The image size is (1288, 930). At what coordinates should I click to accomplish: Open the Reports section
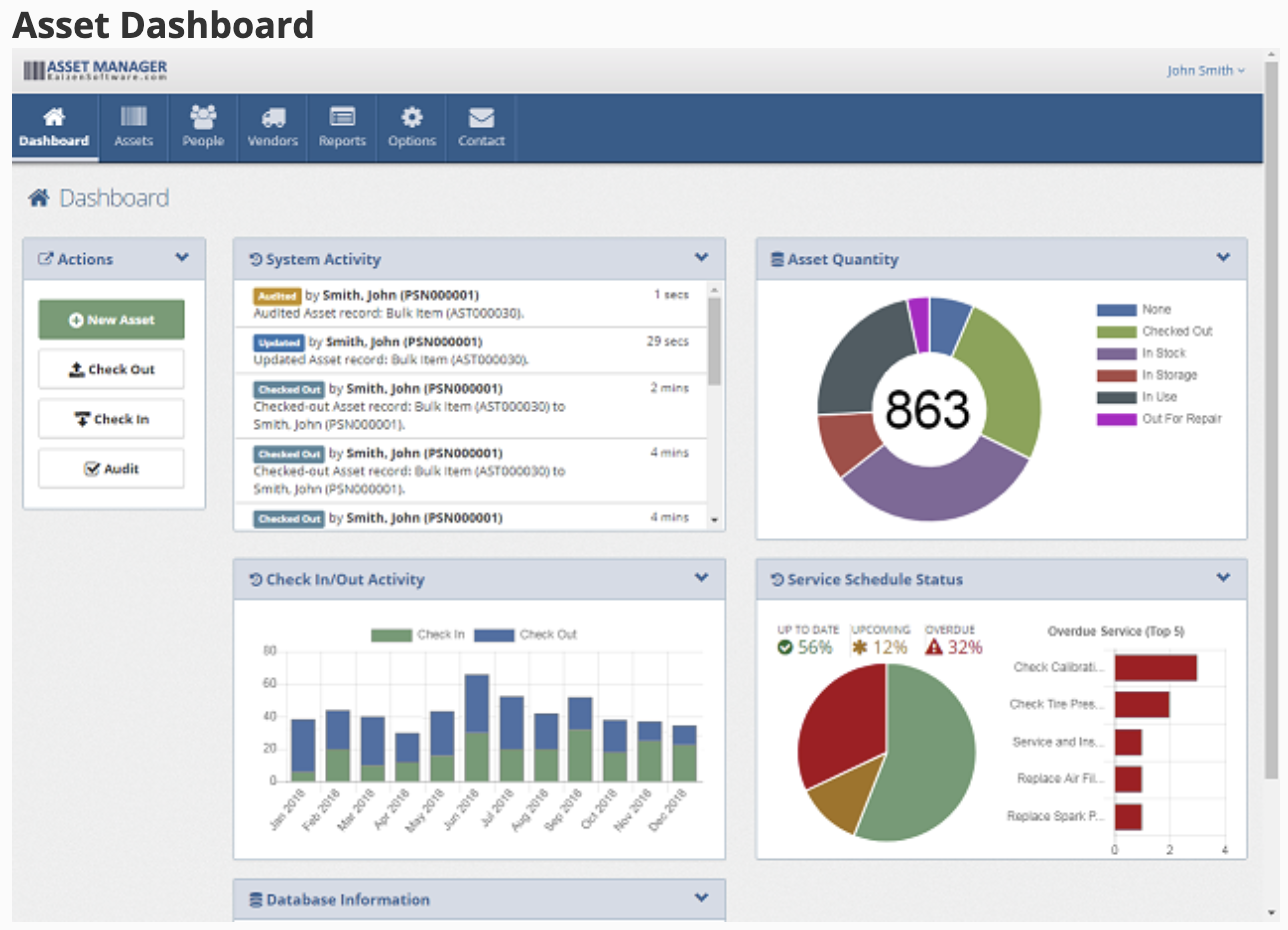click(342, 127)
